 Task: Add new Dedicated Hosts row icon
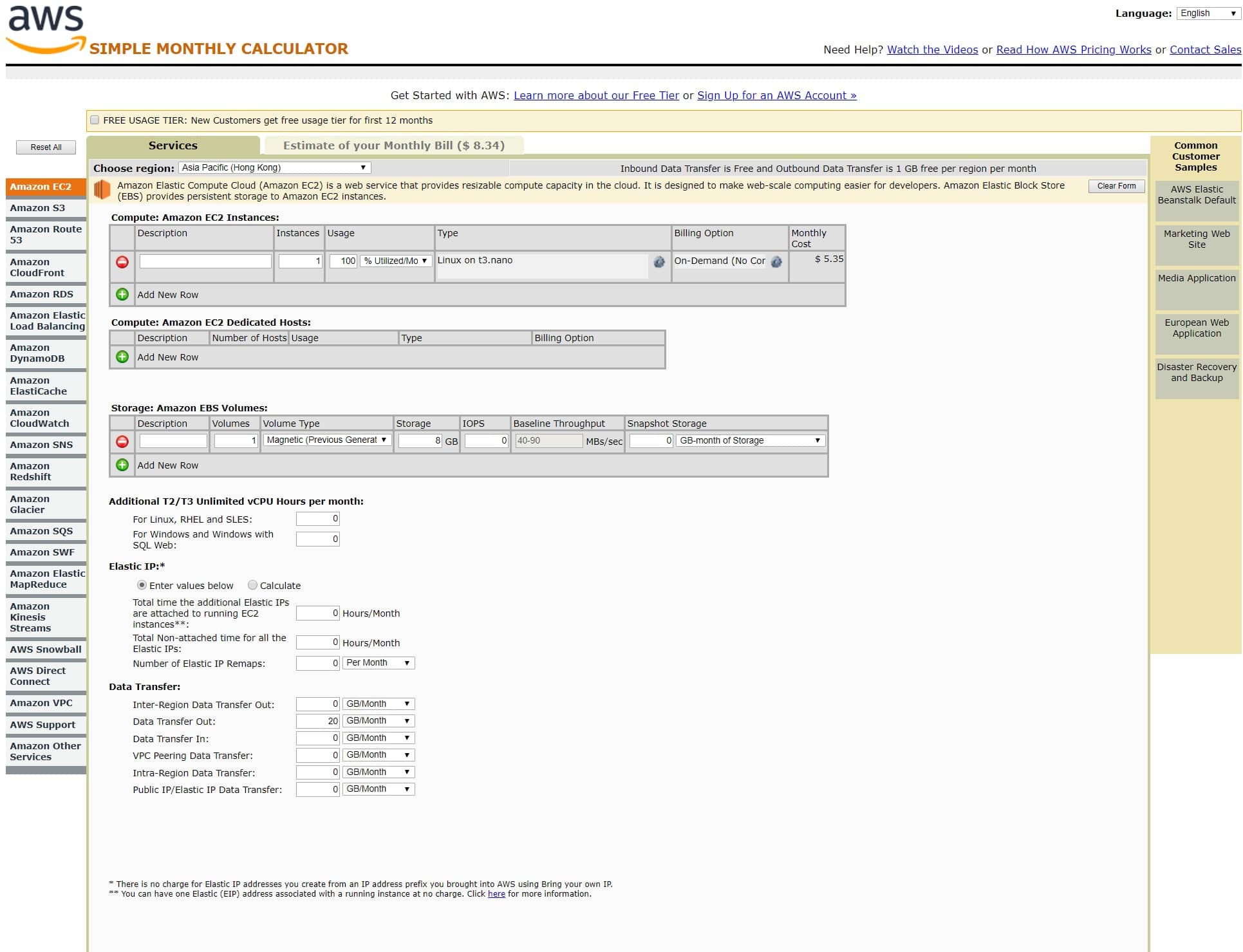(x=122, y=357)
